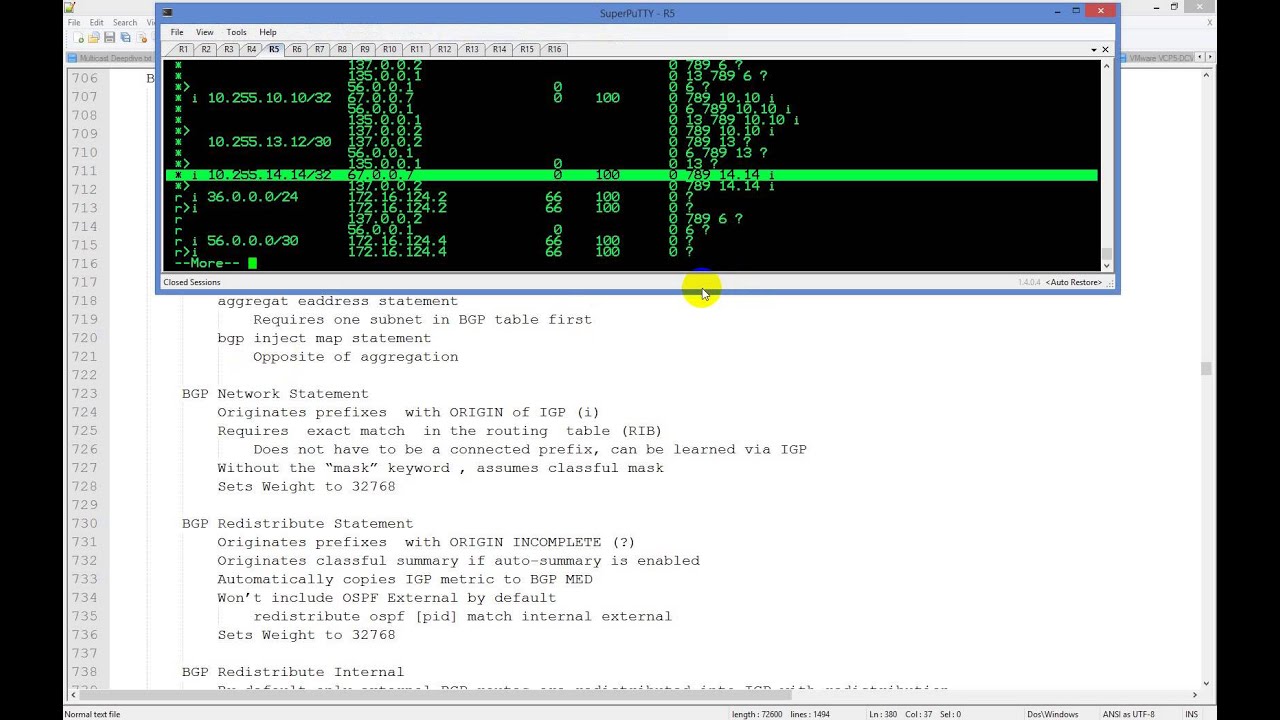This screenshot has height=720, width=1280.
Task: Open Notepad++ Edit menu
Action: (x=96, y=22)
